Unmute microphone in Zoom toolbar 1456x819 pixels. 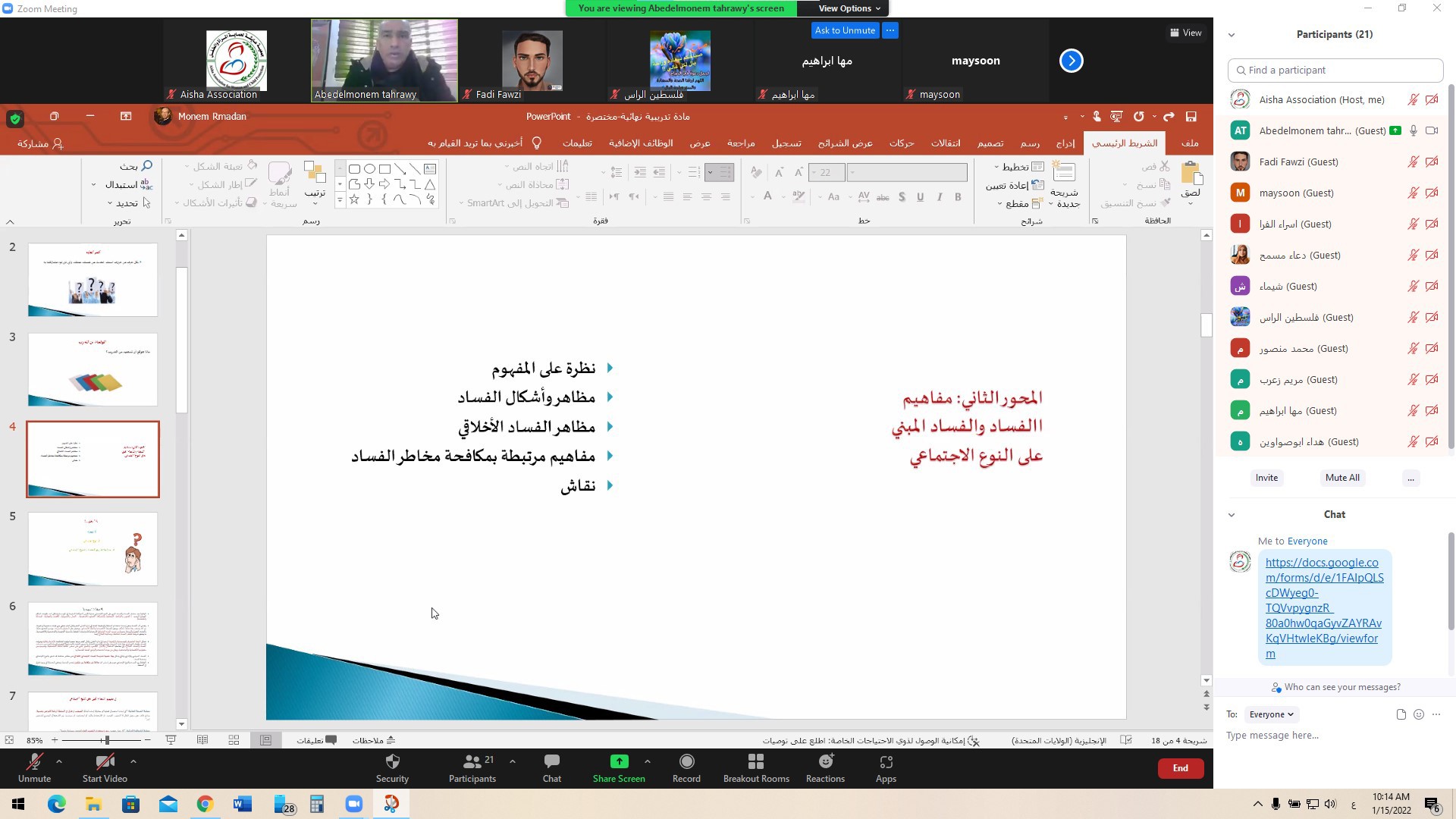[x=34, y=761]
